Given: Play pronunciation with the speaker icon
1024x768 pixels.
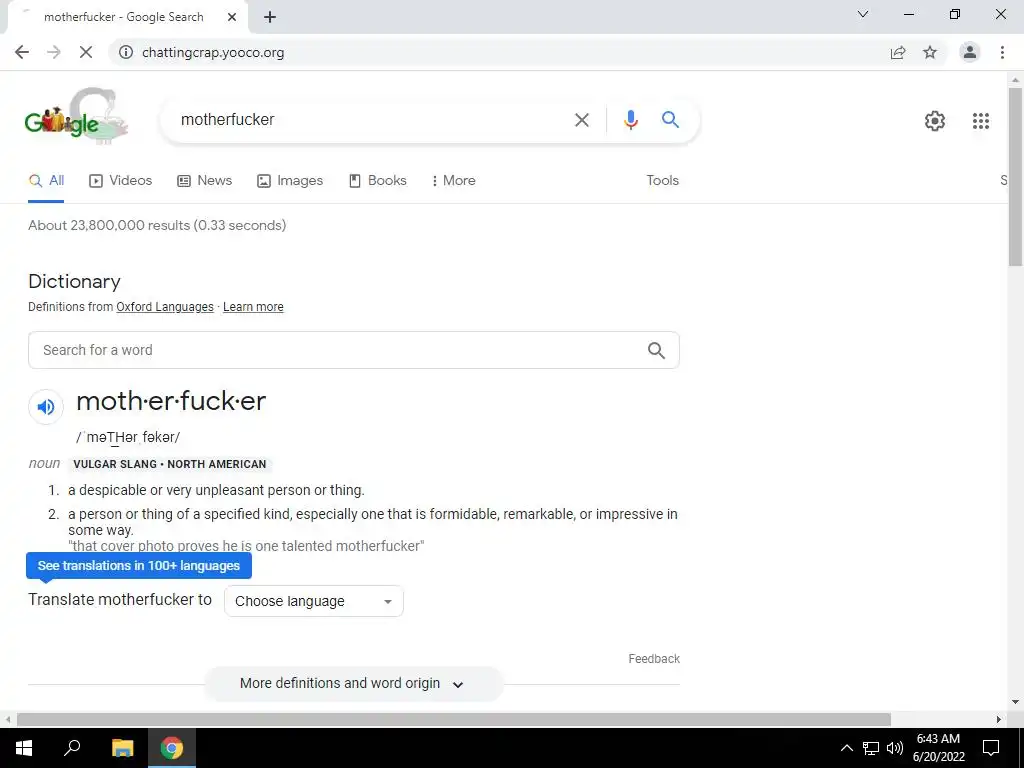Looking at the screenshot, I should [46, 407].
